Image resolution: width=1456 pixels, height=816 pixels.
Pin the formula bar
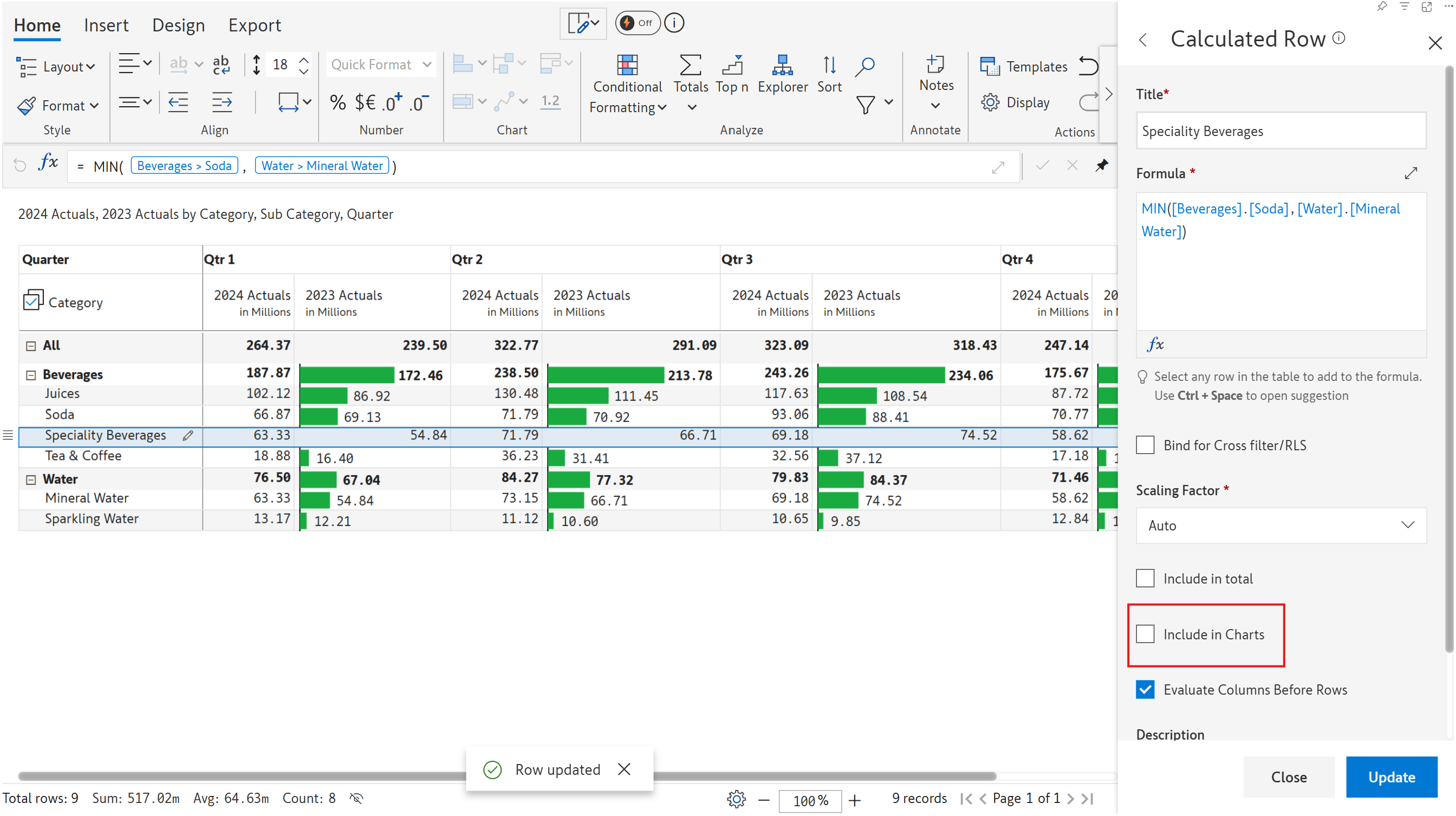pyautogui.click(x=1101, y=166)
